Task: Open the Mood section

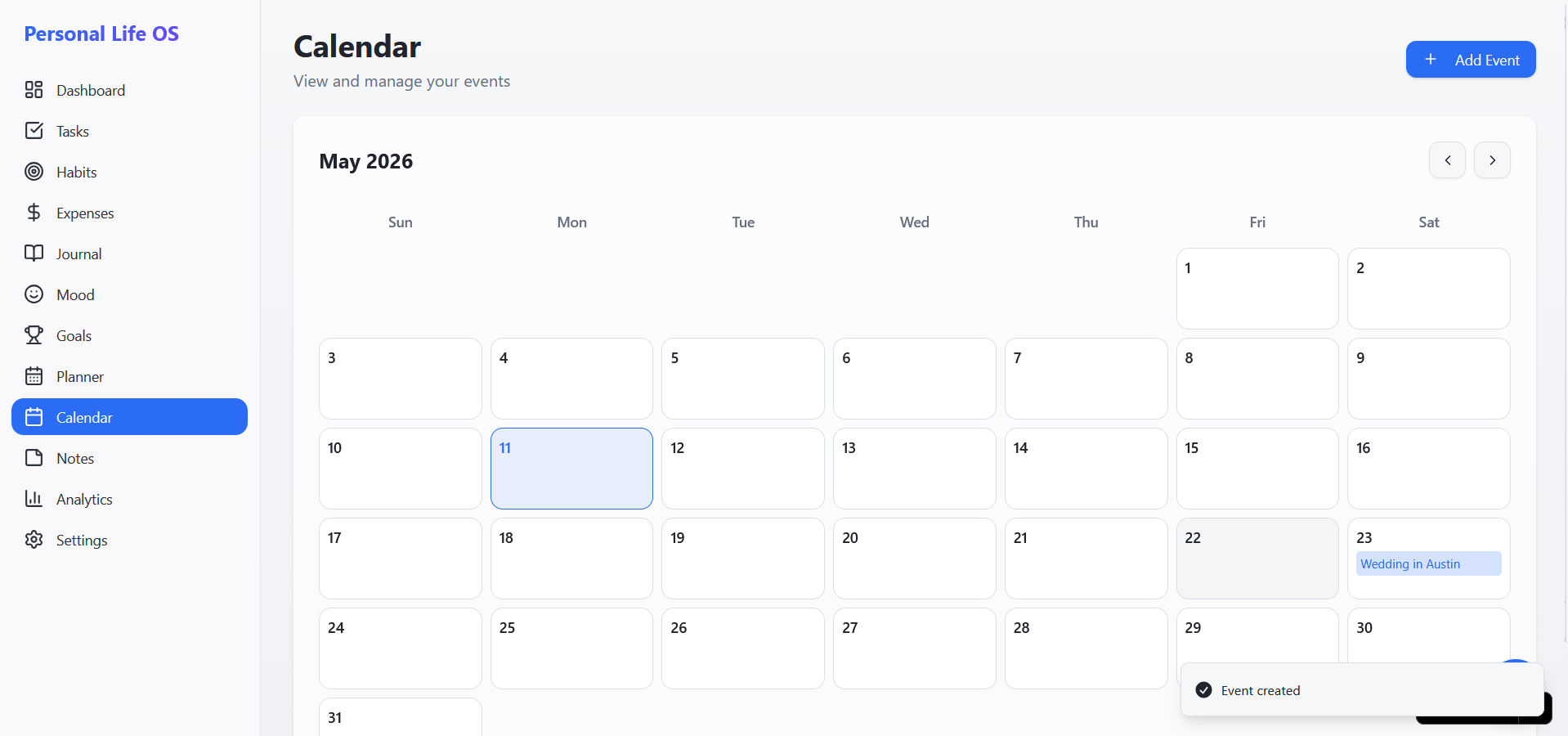Action: point(129,294)
